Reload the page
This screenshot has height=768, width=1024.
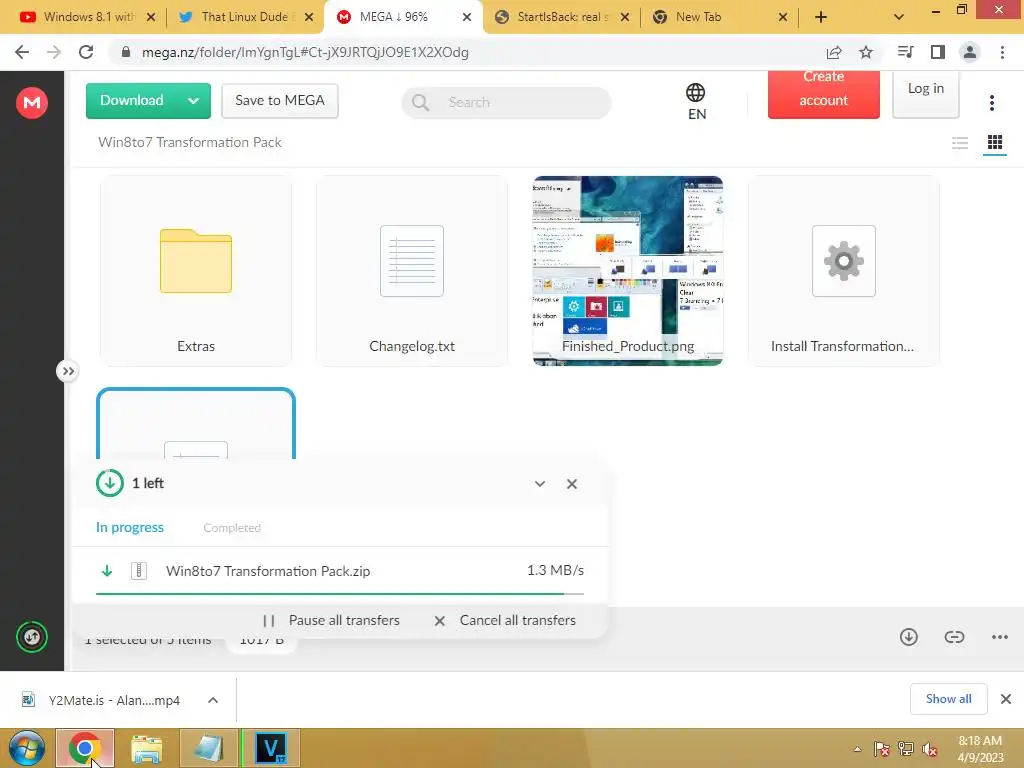click(86, 52)
